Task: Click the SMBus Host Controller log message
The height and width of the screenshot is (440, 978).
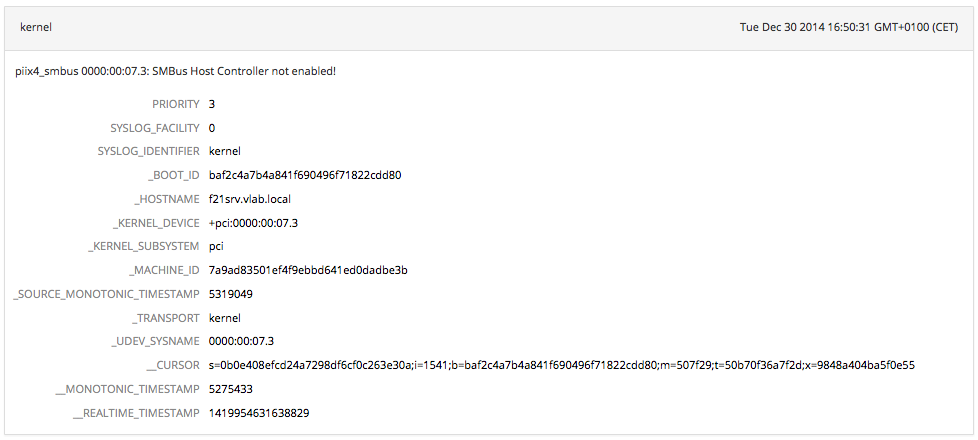Action: coord(176,71)
